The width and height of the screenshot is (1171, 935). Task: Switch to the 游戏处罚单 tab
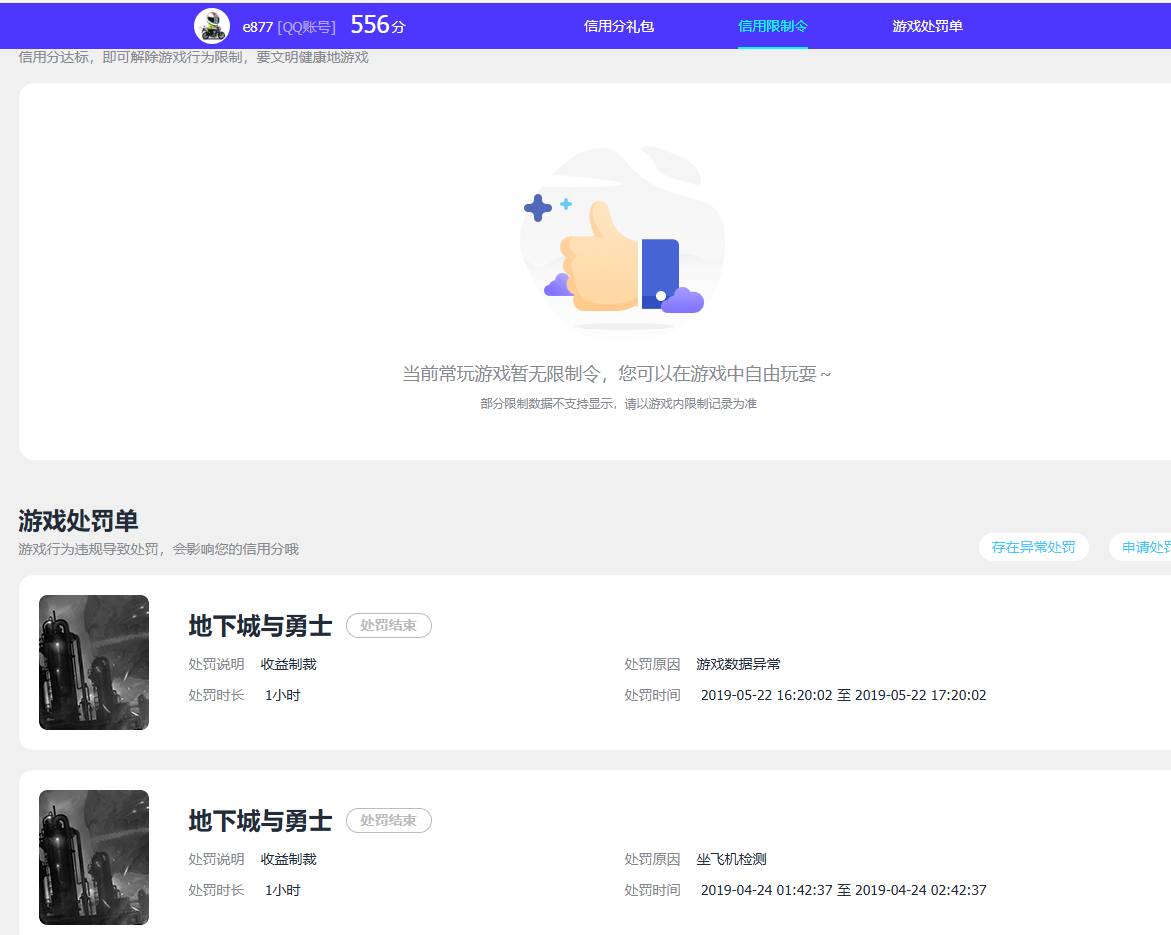tap(925, 27)
